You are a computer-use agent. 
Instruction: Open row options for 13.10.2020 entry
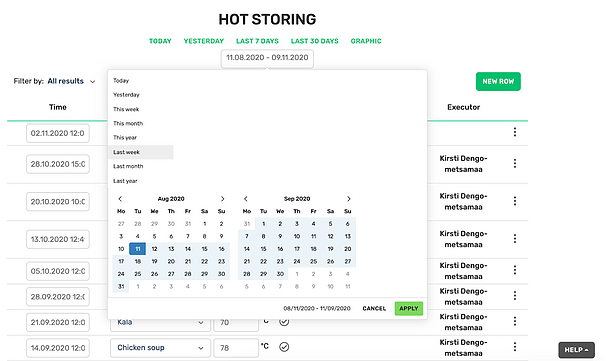515,239
